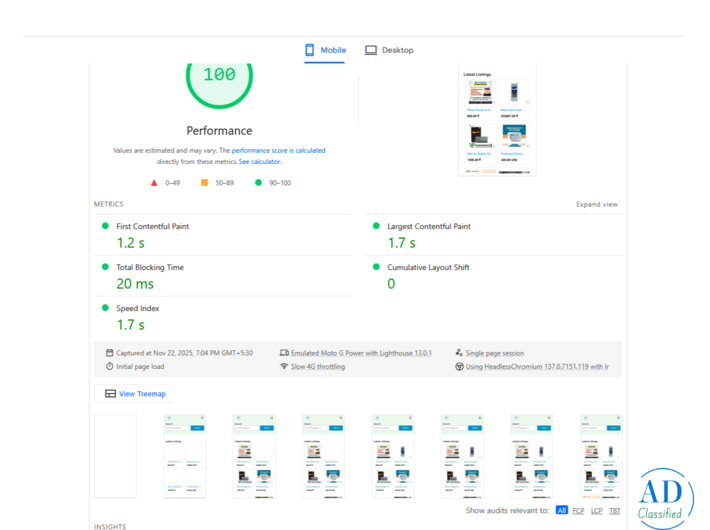The height and width of the screenshot is (530, 710).
Task: Select the fourth filmstrip frame thumbnail
Action: [323, 456]
